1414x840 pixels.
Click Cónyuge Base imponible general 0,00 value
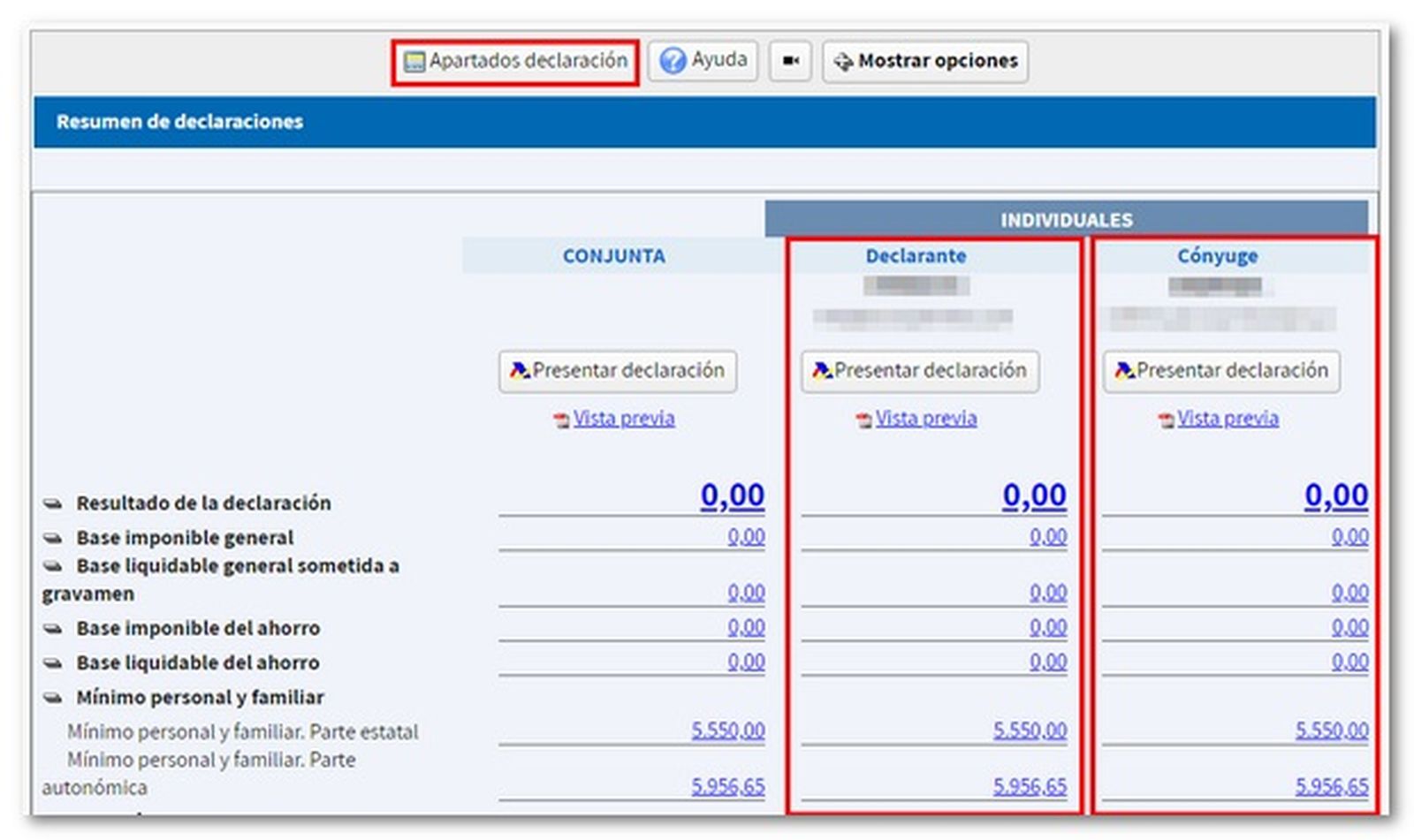pos(1350,537)
